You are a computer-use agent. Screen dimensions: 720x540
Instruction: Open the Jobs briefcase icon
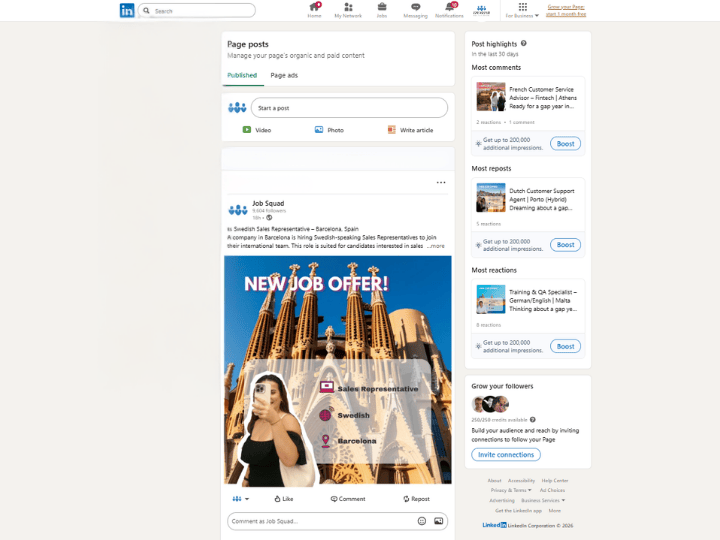[381, 8]
